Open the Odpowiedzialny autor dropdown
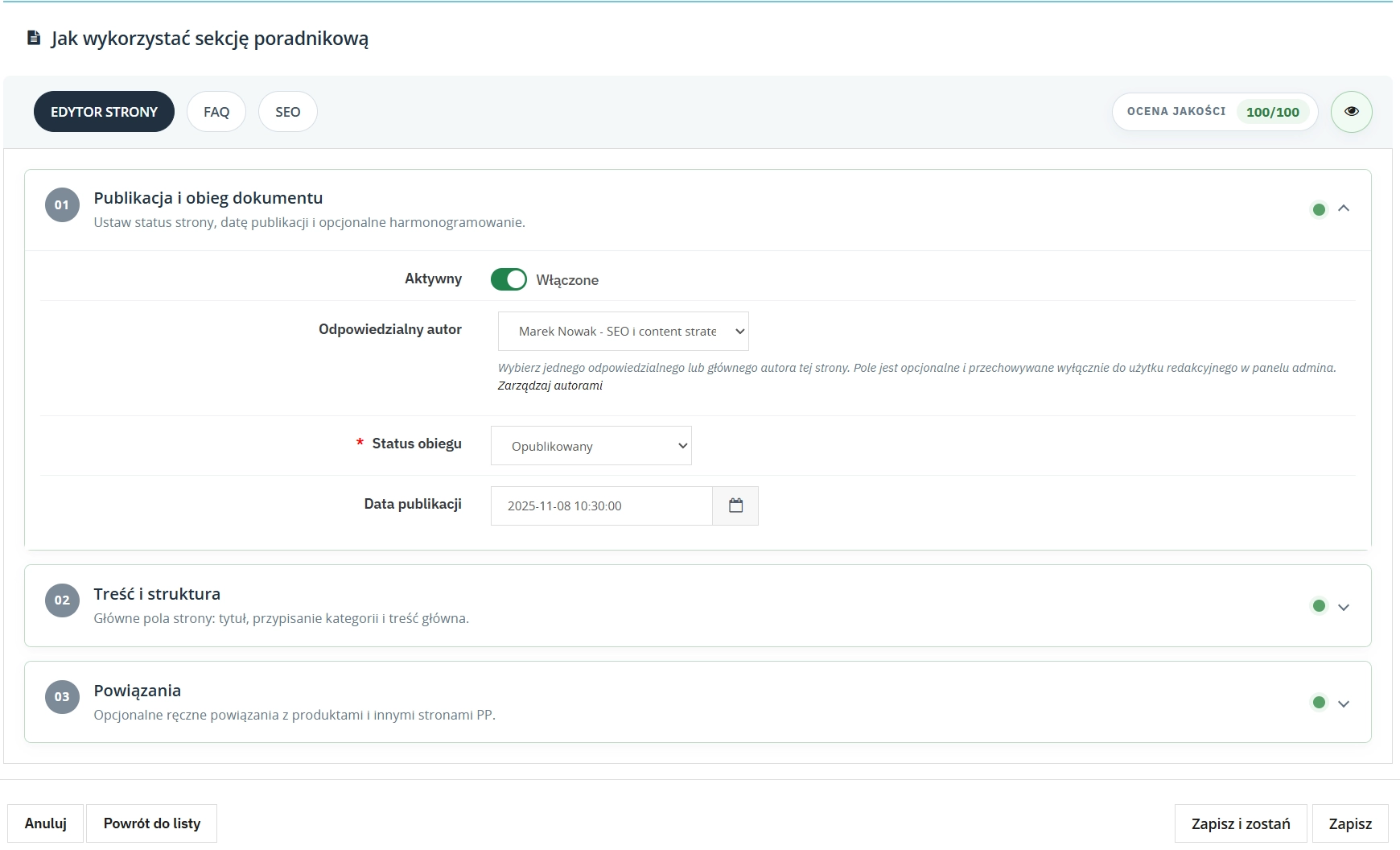 [623, 331]
